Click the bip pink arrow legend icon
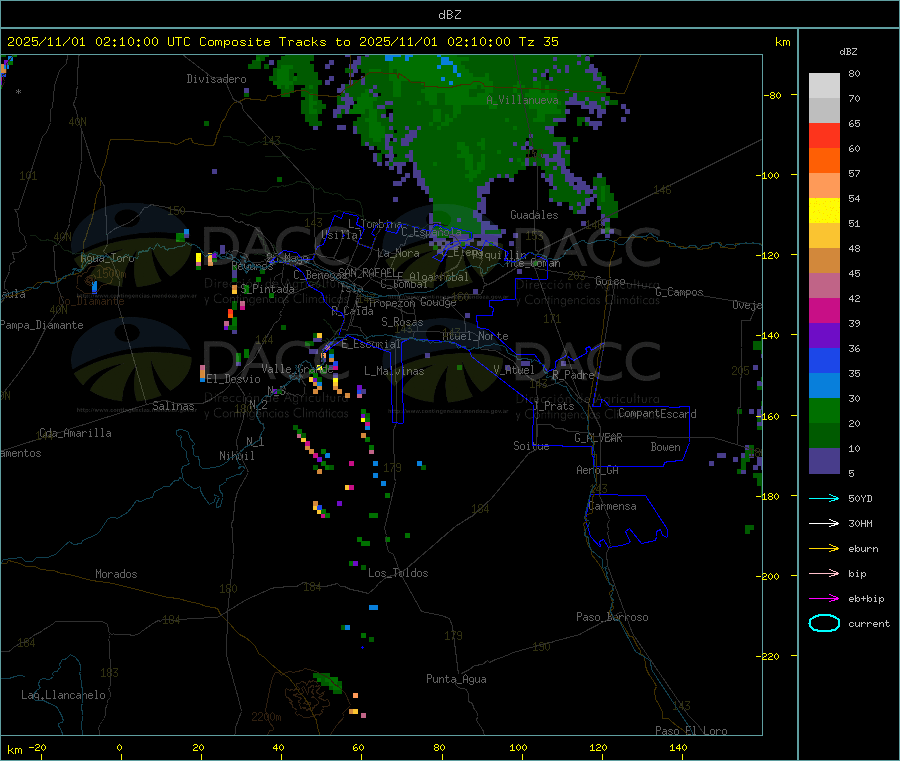This screenshot has width=900, height=761. 824,573
